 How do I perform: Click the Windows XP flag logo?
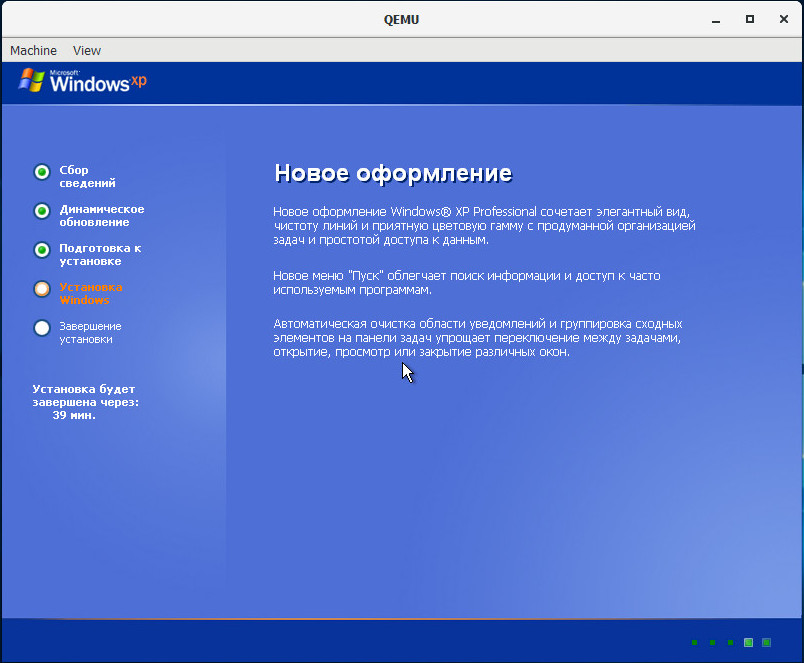point(31,80)
